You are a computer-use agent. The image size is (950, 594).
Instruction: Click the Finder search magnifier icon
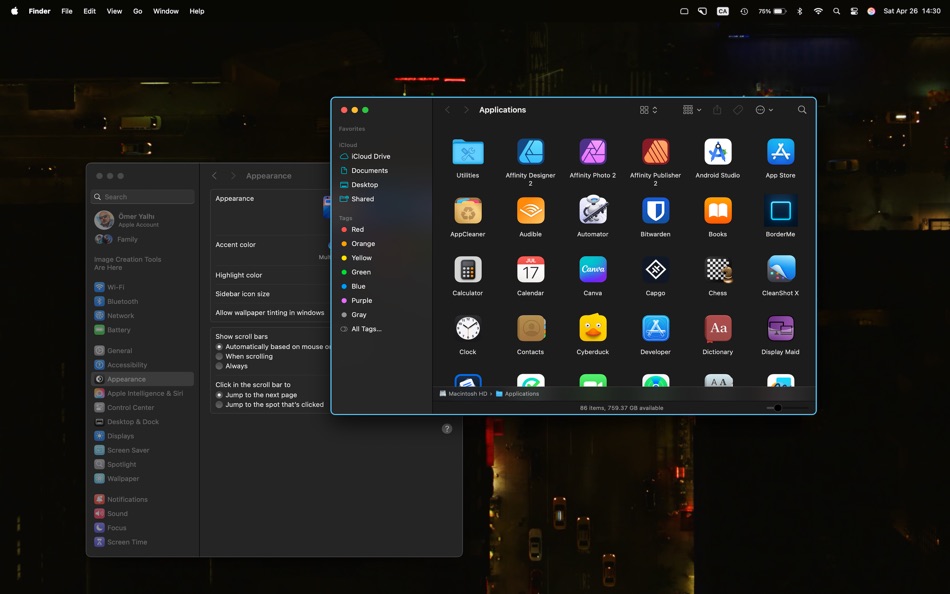click(802, 110)
